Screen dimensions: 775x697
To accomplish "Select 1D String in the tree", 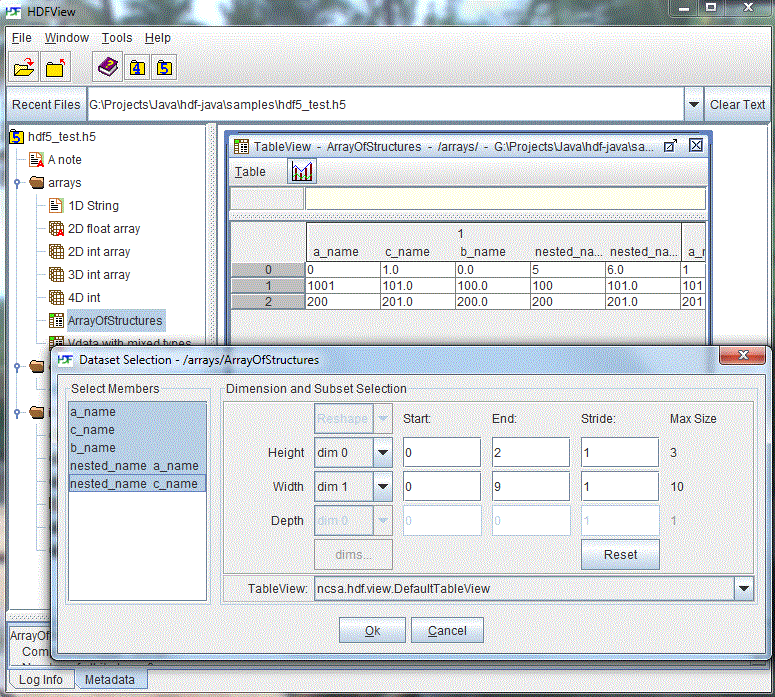I will click(x=93, y=206).
